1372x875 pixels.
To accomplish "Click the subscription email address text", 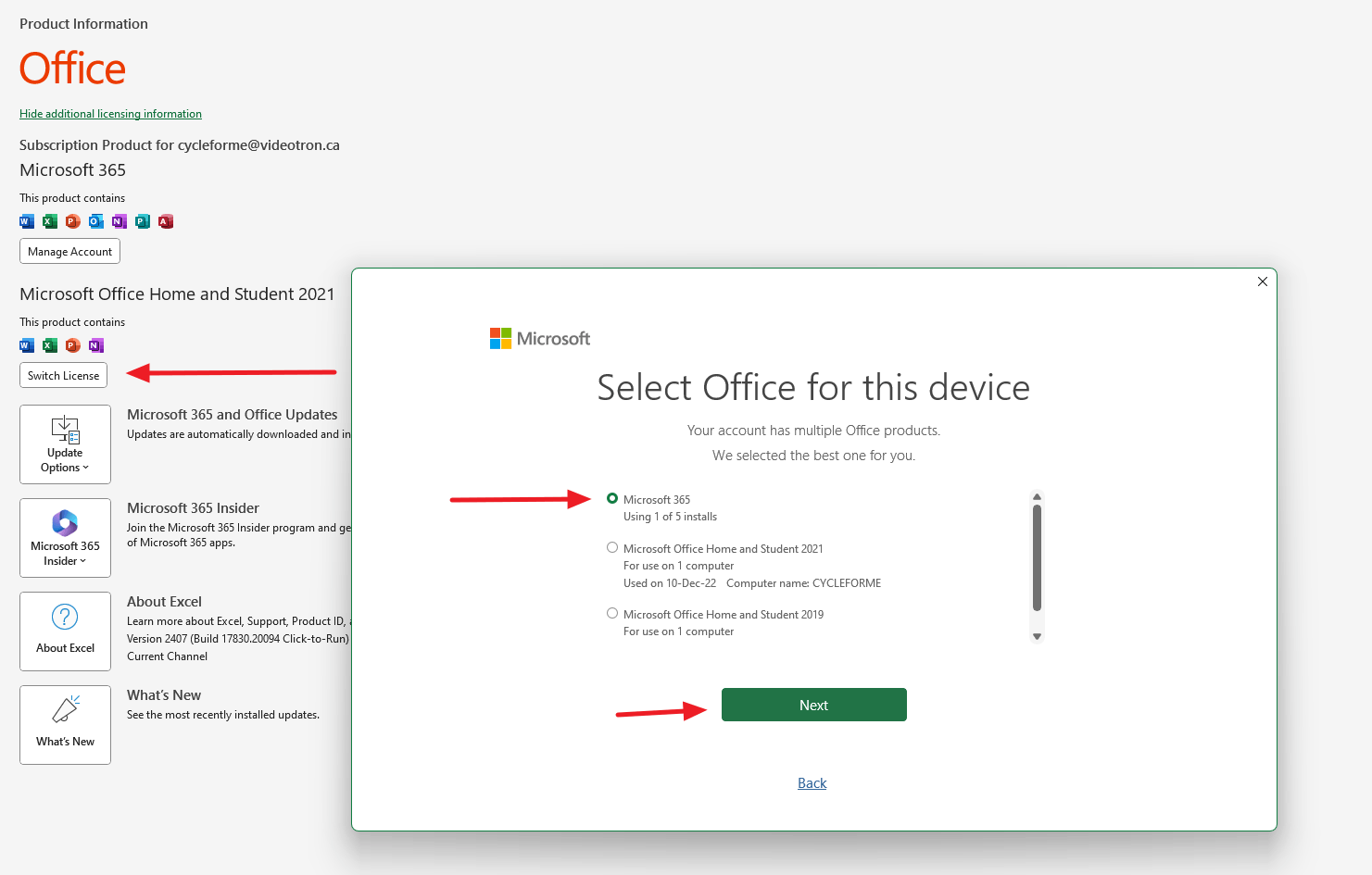I will [x=258, y=145].
